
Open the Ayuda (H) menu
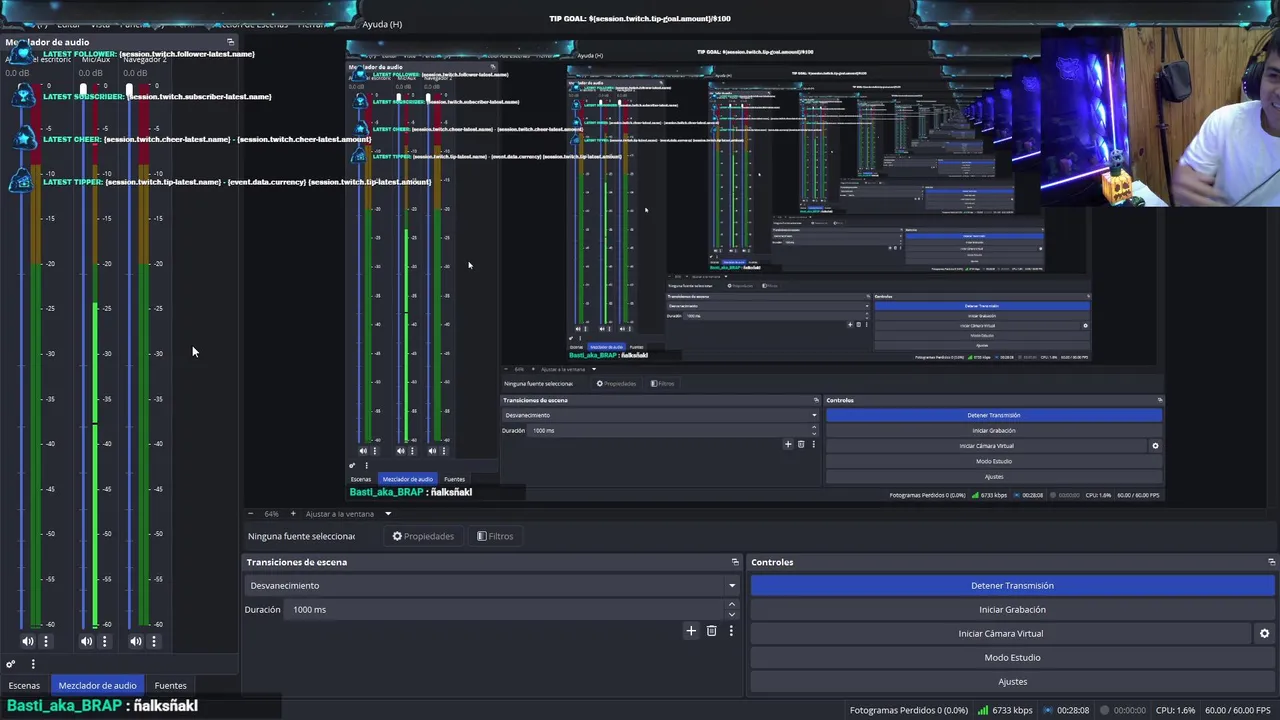coord(382,24)
